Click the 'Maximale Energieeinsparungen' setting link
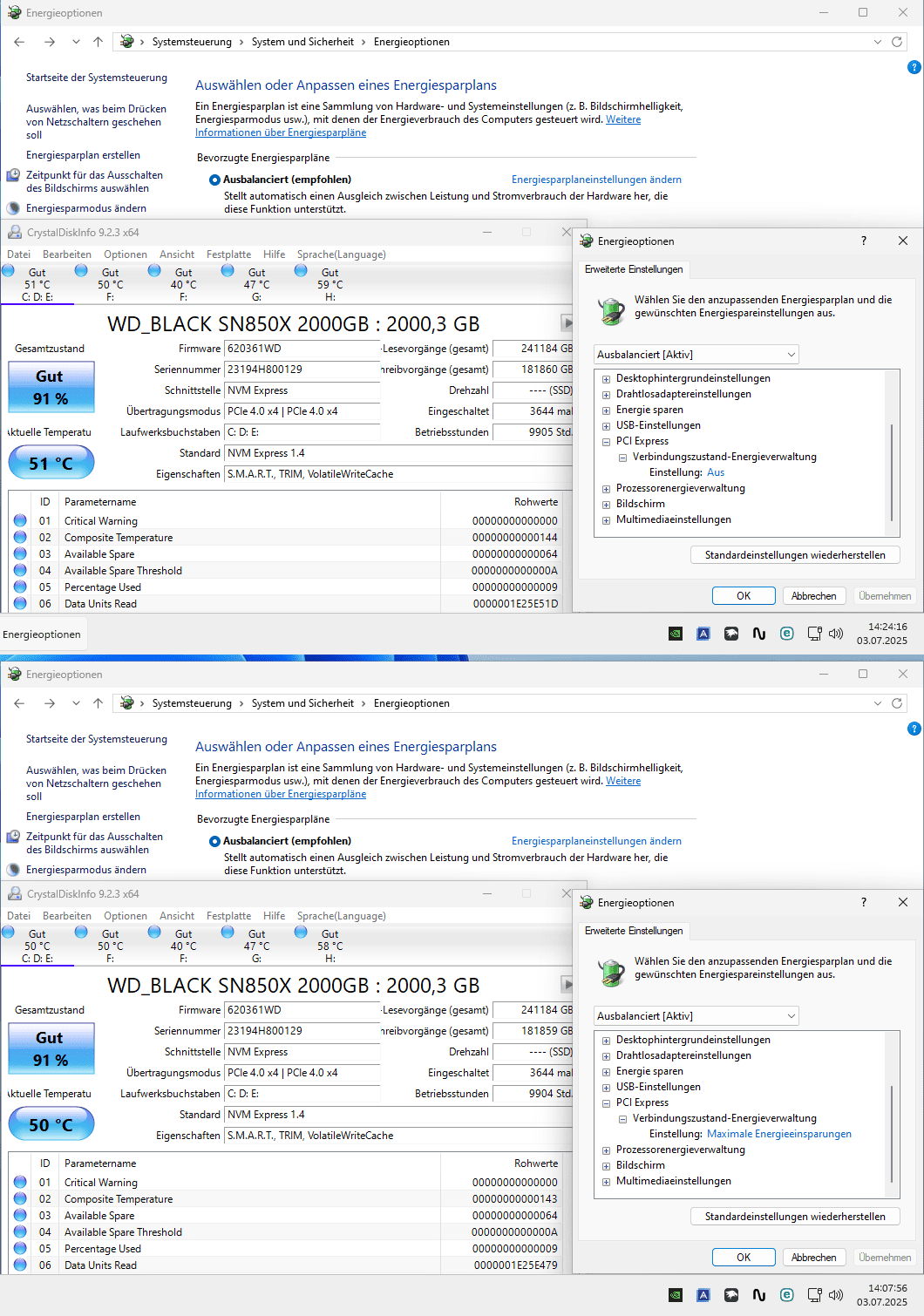 coord(779,1134)
